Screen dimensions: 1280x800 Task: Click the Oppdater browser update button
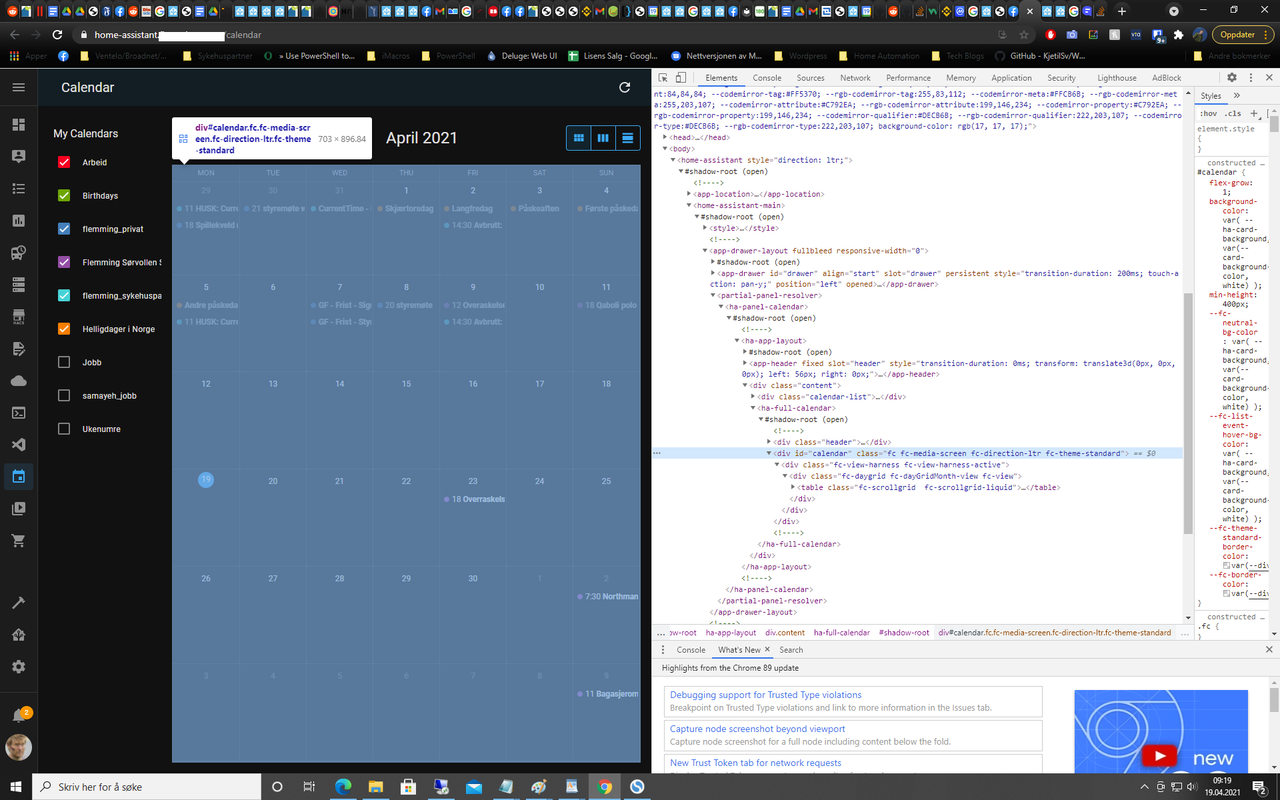click(x=1237, y=34)
